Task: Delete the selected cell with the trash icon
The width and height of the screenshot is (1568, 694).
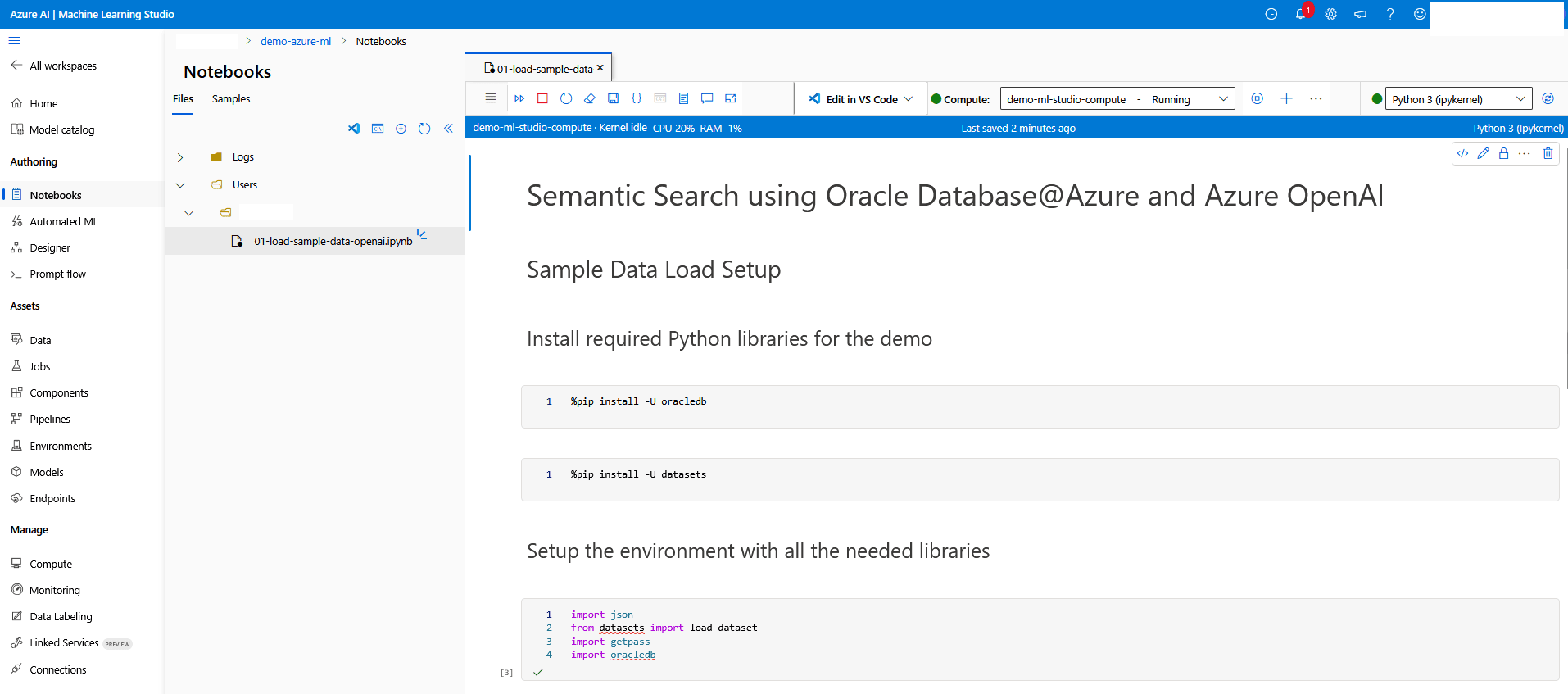Action: (1548, 153)
